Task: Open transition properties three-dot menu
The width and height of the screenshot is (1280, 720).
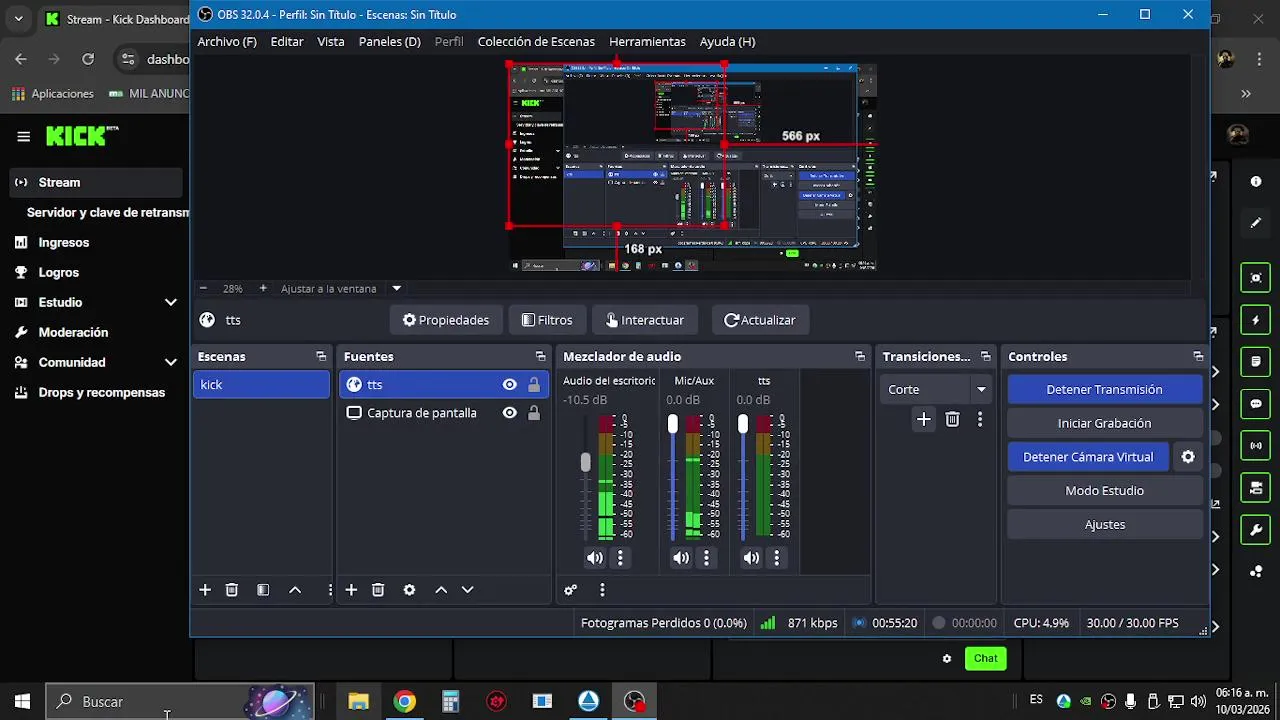Action: click(x=980, y=420)
